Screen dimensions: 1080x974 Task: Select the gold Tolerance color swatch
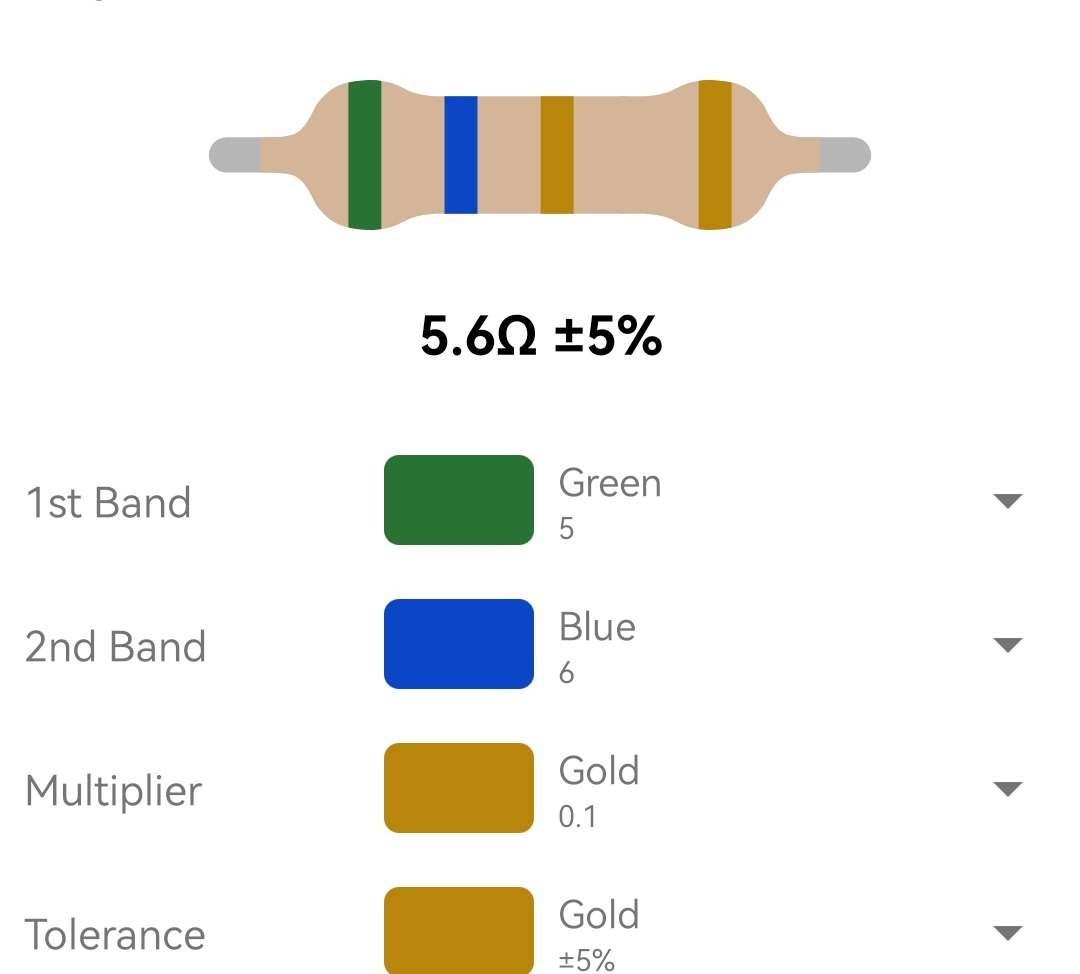(459, 931)
